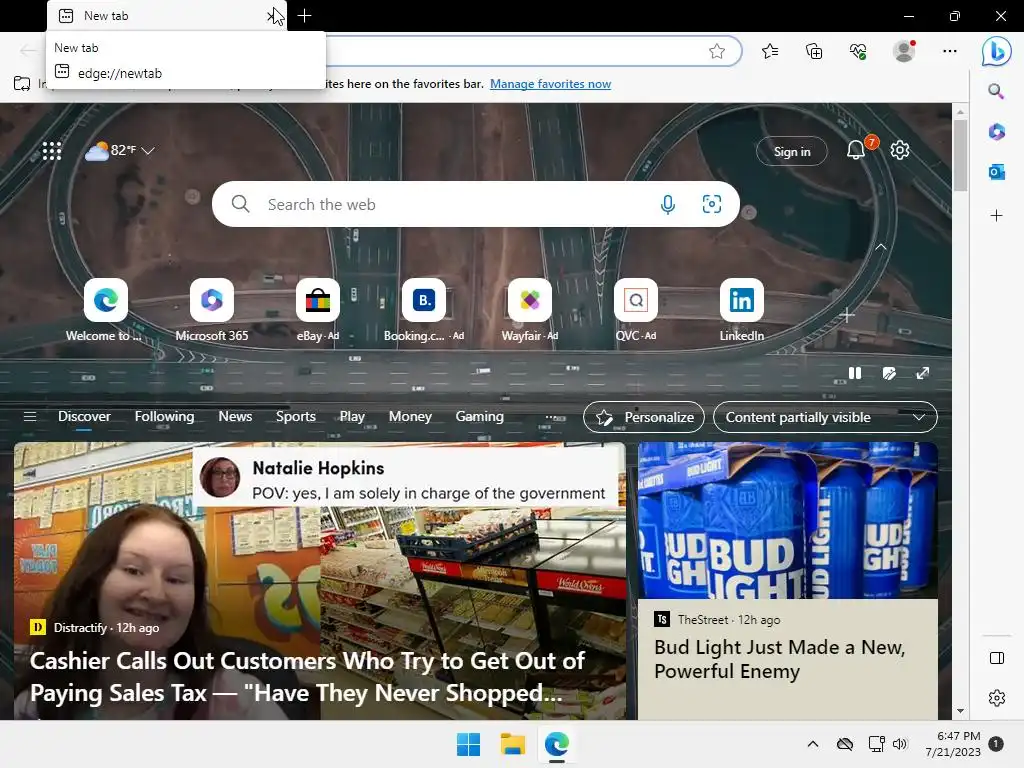Switch to the Gaming tab
Image resolution: width=1024 pixels, height=768 pixels.
pyautogui.click(x=479, y=417)
